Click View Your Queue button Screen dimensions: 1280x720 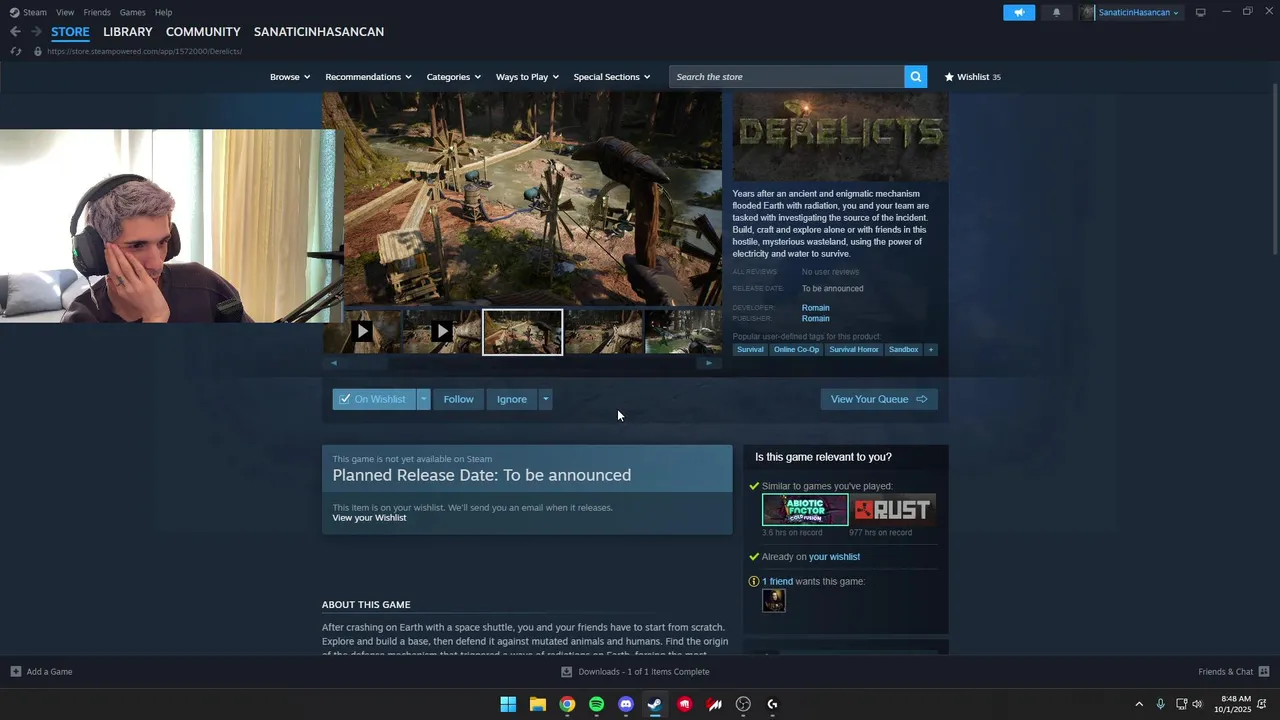coord(879,399)
